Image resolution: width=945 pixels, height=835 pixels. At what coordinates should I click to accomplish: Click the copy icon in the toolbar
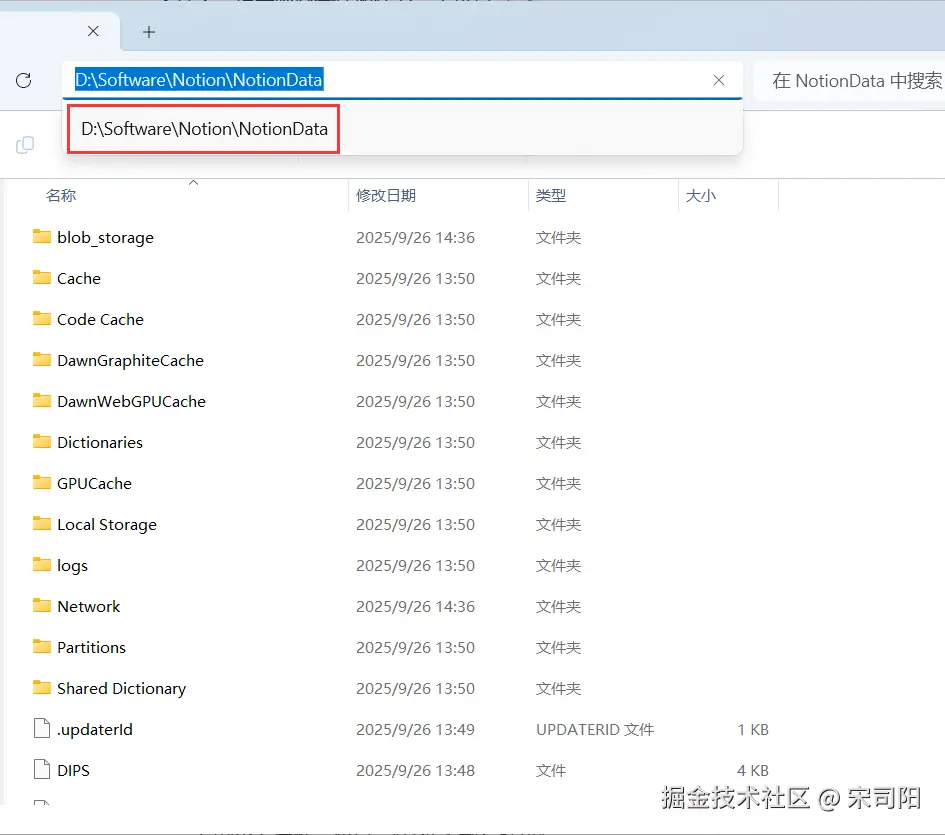click(x=25, y=145)
